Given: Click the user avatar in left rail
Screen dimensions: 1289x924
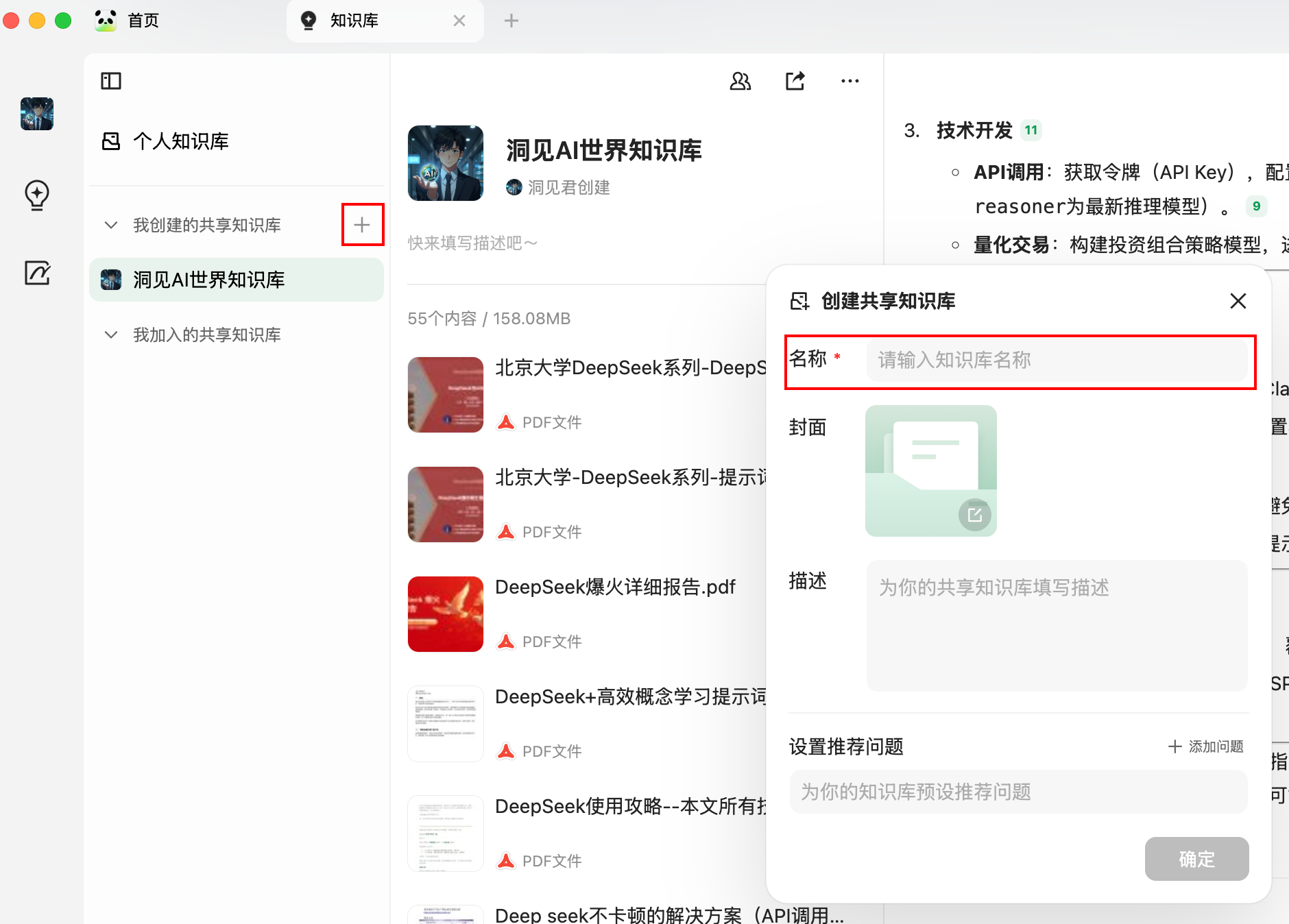Looking at the screenshot, I should [x=37, y=114].
